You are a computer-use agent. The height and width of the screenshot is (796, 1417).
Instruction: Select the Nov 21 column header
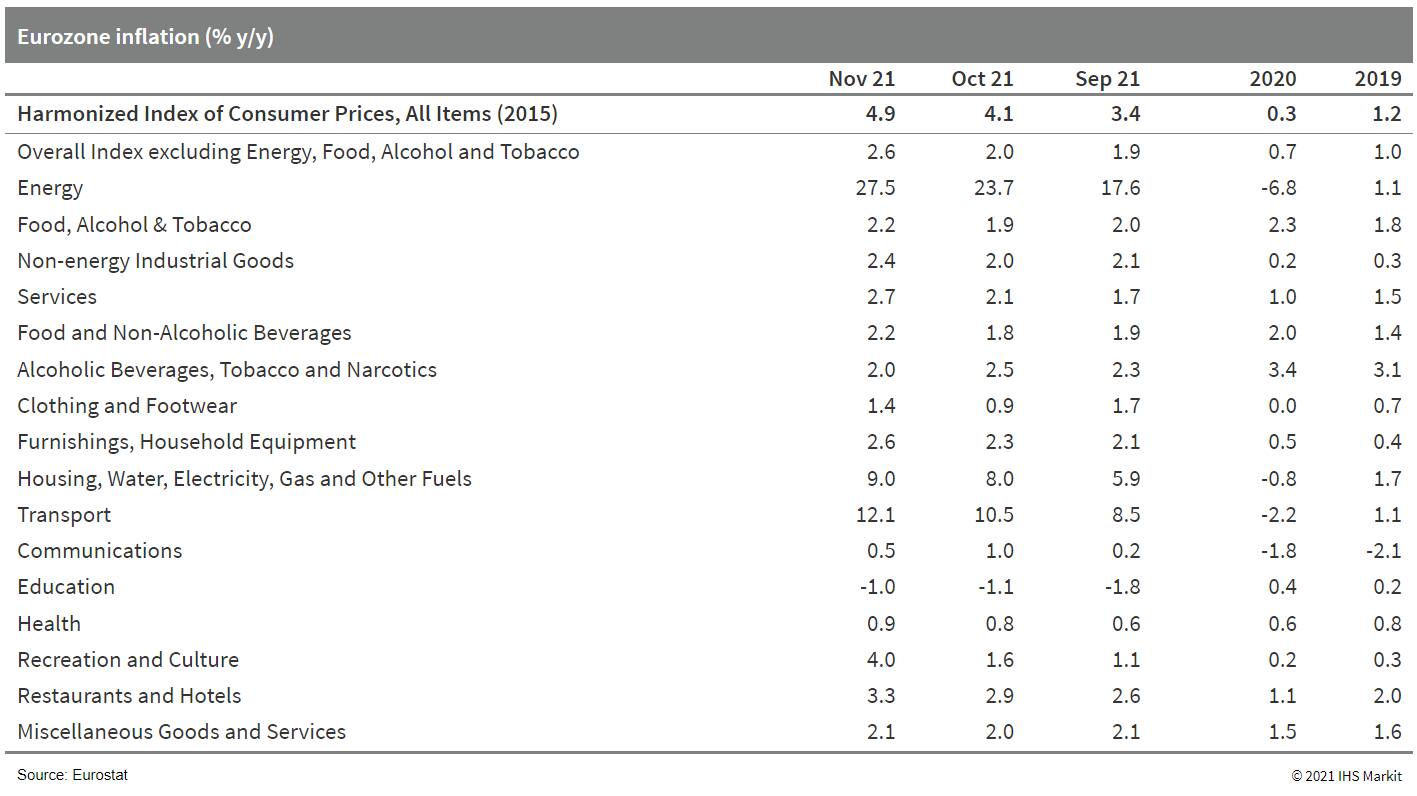tap(861, 79)
